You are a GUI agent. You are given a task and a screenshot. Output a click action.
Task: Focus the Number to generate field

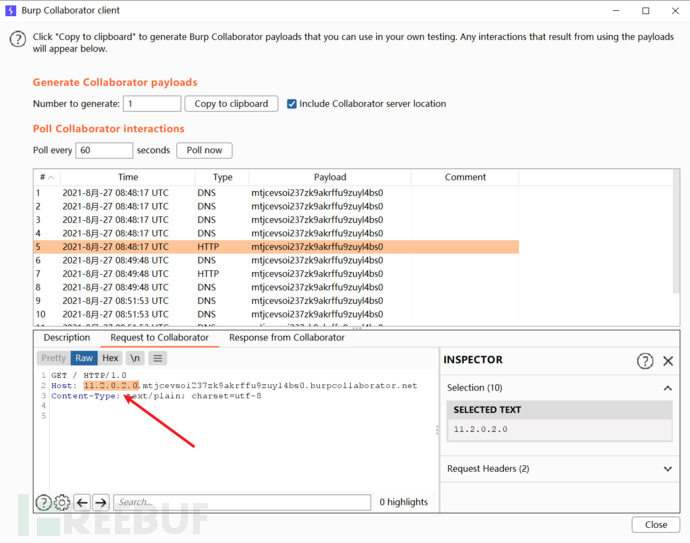[152, 104]
